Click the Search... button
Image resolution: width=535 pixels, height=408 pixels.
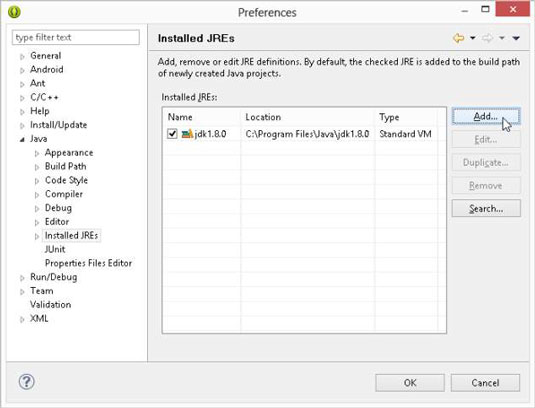point(486,208)
